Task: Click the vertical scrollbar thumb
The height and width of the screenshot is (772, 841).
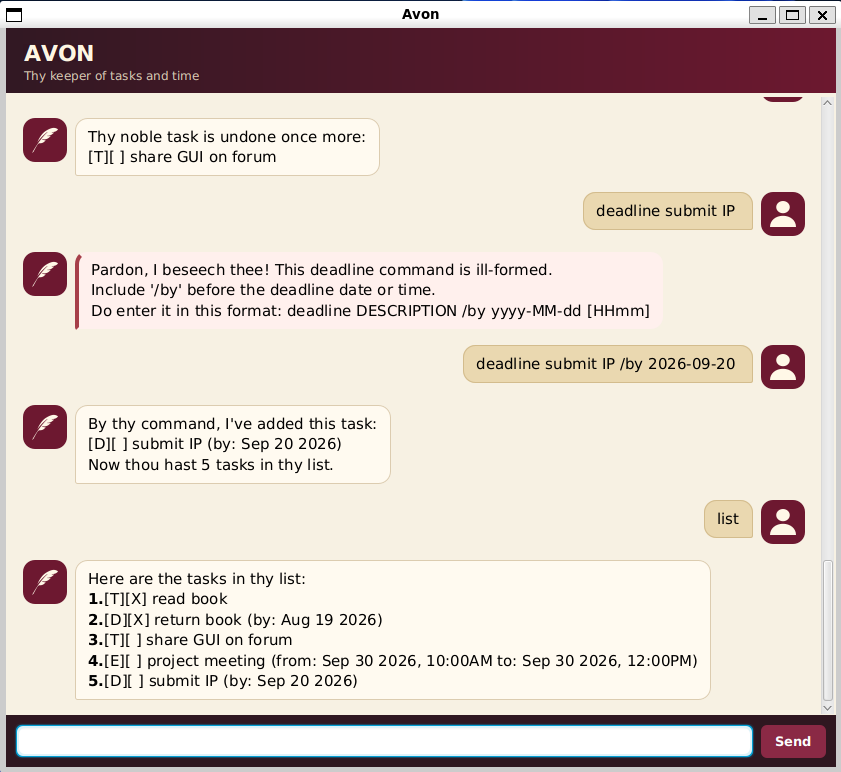Action: coord(827,630)
